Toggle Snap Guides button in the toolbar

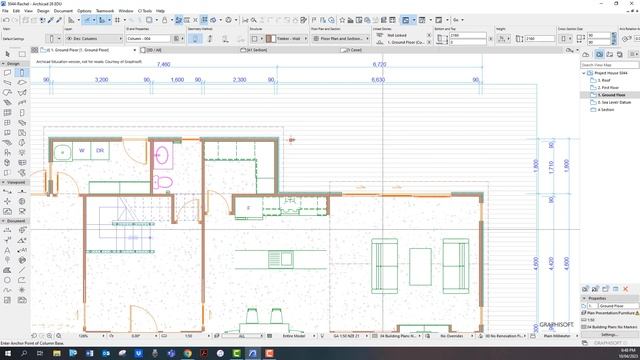[x=102, y=20]
